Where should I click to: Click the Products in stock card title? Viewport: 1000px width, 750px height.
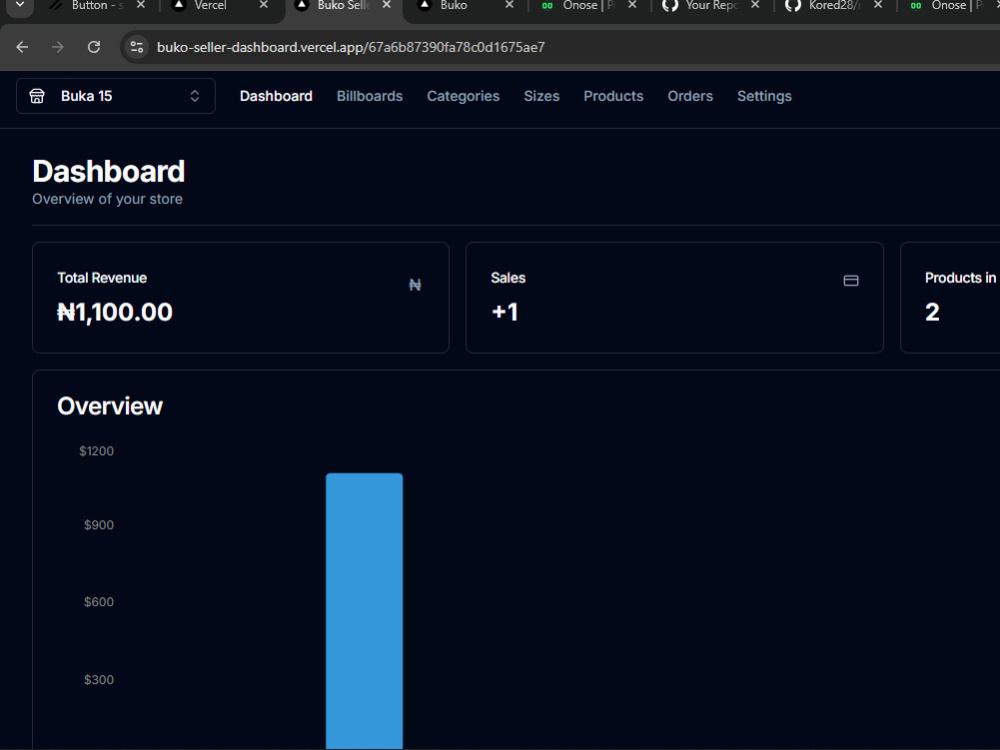pyautogui.click(x=960, y=278)
